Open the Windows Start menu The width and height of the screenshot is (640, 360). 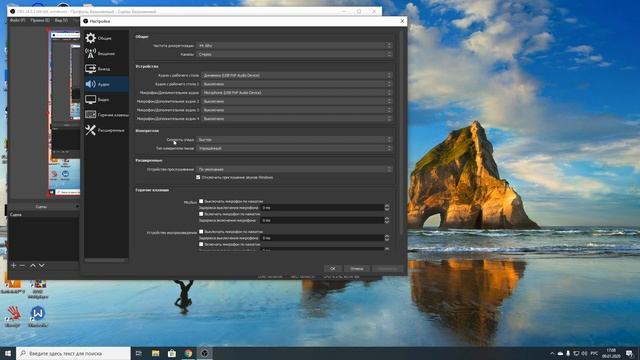point(8,353)
